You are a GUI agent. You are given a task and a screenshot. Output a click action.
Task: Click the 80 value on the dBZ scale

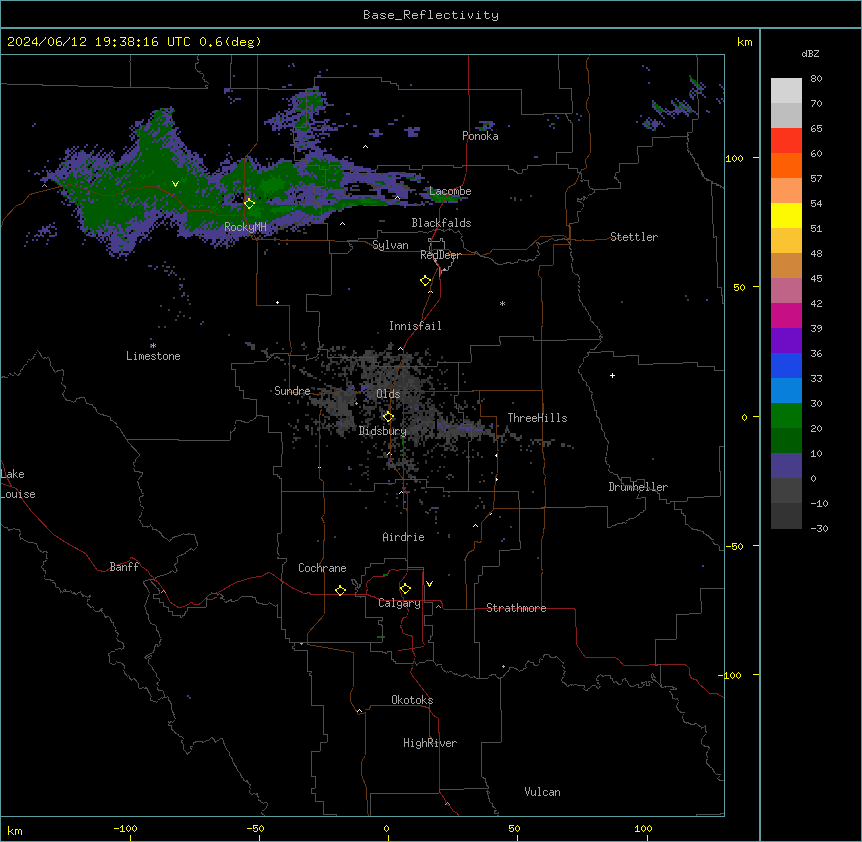[x=816, y=79]
